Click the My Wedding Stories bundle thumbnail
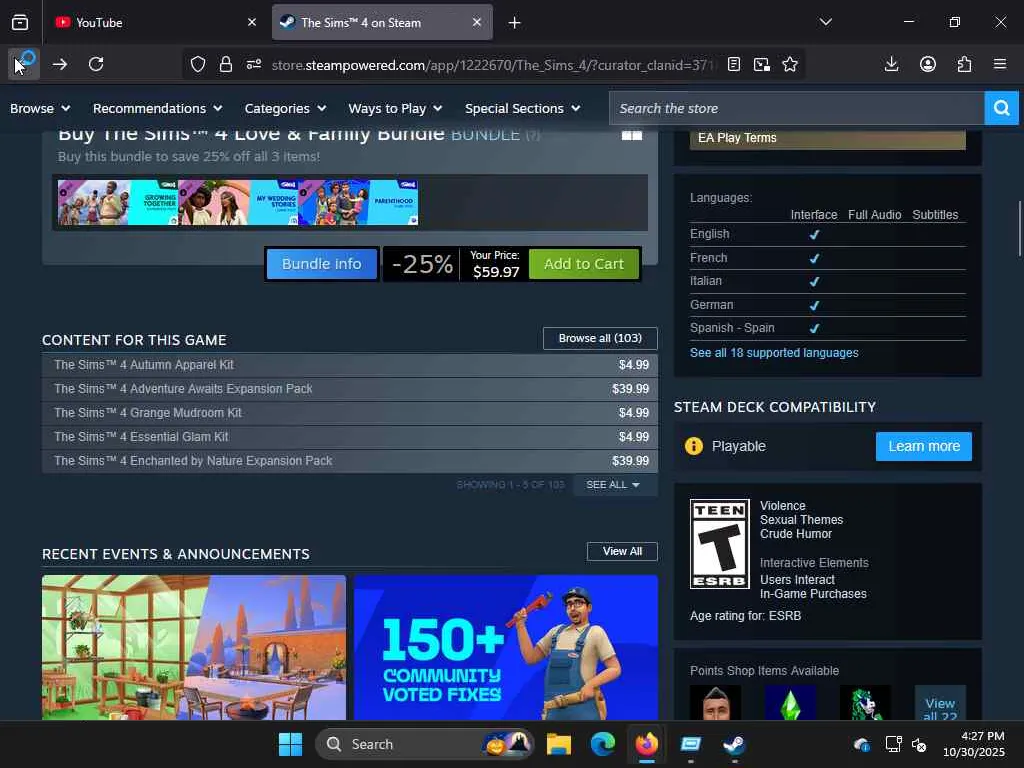The height and width of the screenshot is (768, 1024). tap(238, 202)
